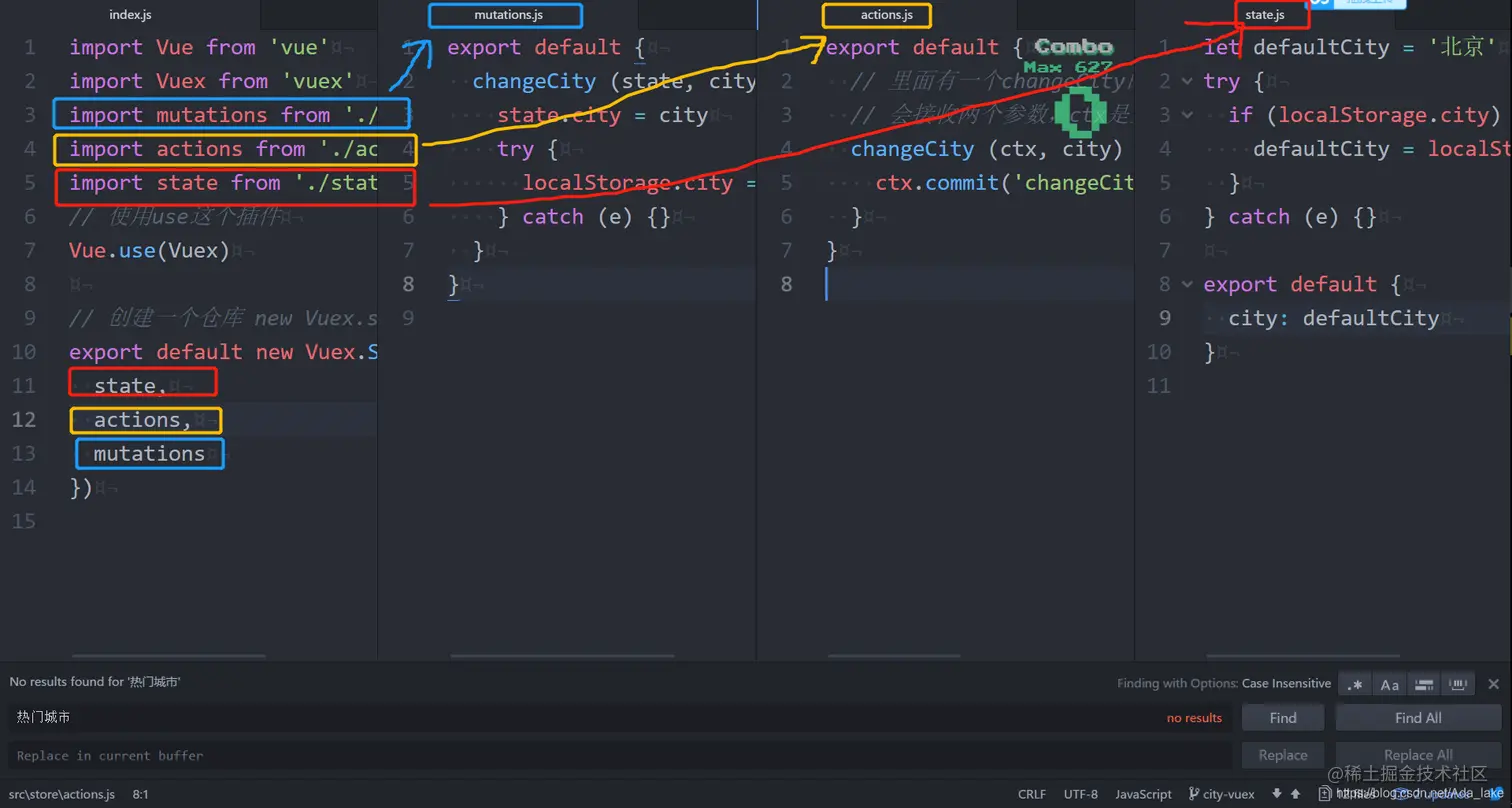This screenshot has width=1512, height=808.
Task: Toggle the whole word search option
Action: pyautogui.click(x=1459, y=684)
